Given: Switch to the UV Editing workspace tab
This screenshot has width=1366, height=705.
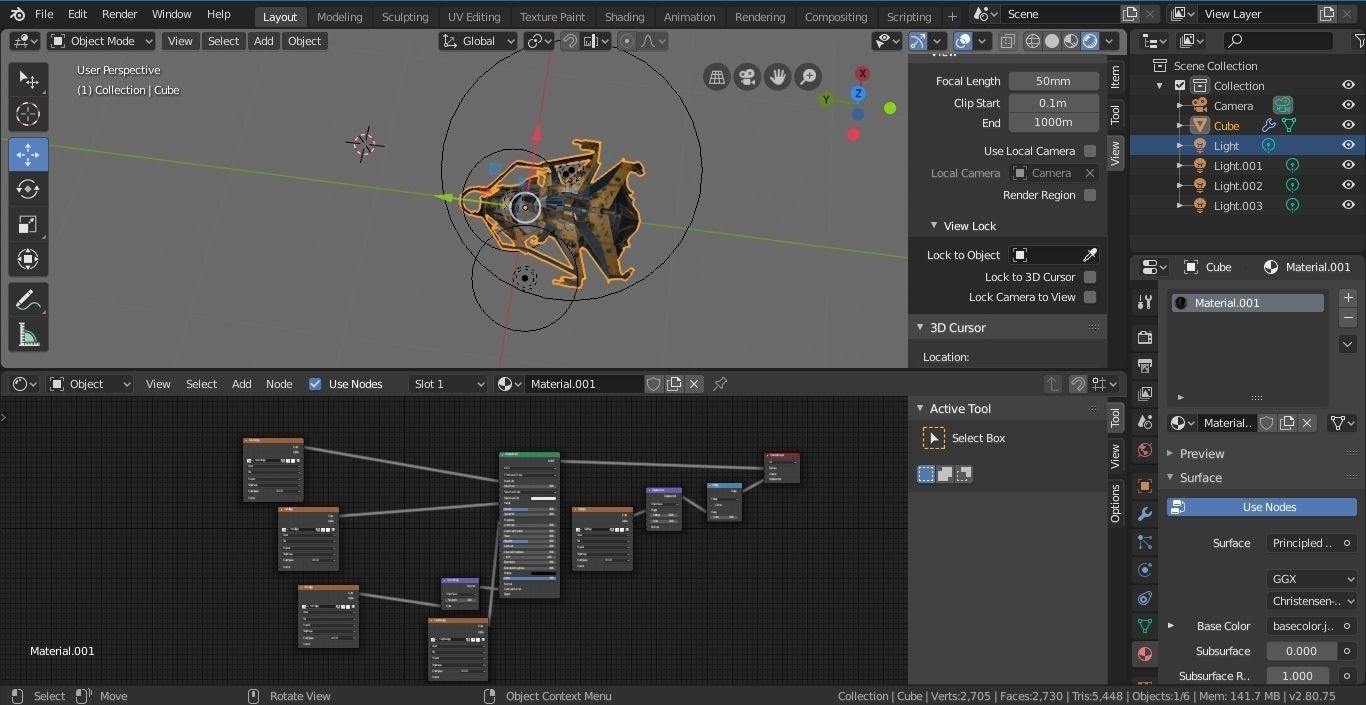Looking at the screenshot, I should 474,17.
